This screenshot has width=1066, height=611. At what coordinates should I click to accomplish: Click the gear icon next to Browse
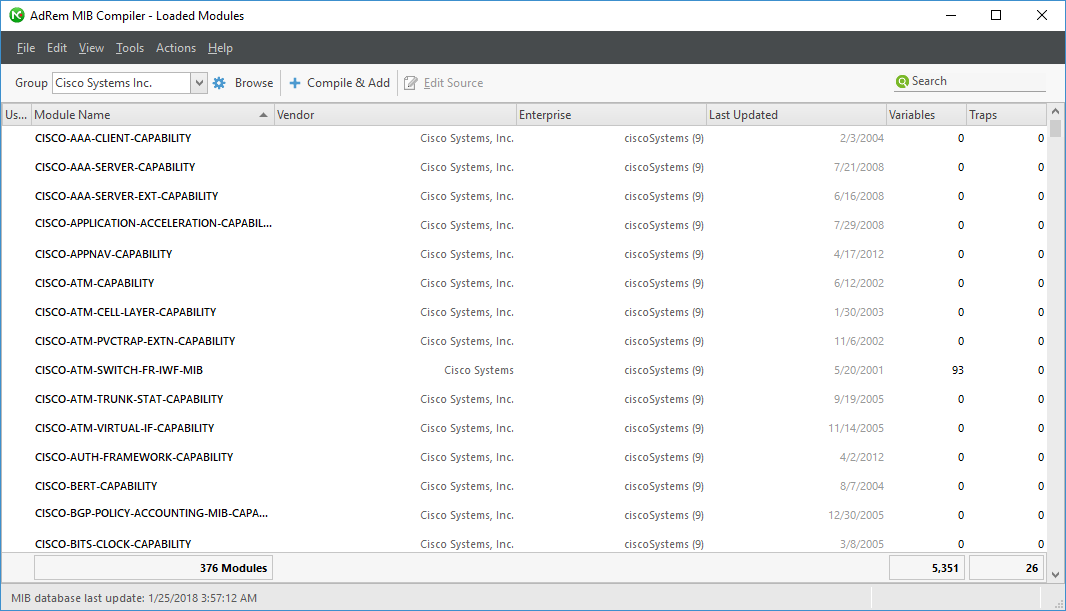click(219, 83)
